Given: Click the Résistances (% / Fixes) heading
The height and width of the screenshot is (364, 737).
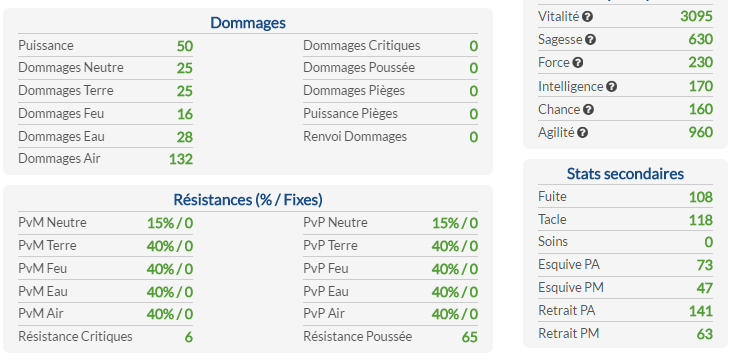Looking at the screenshot, I should tap(248, 200).
